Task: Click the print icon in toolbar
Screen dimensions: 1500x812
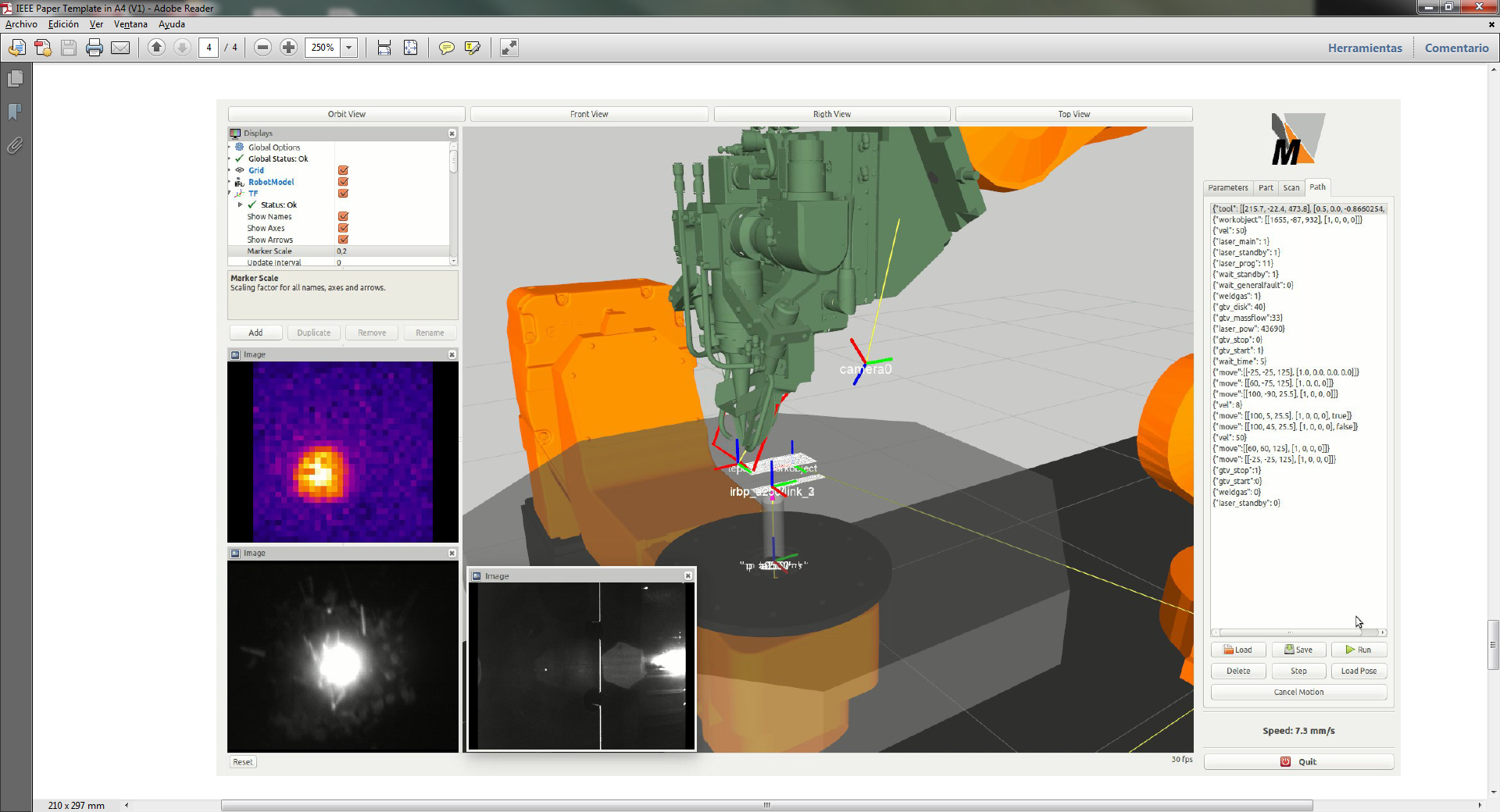Action: coord(95,48)
